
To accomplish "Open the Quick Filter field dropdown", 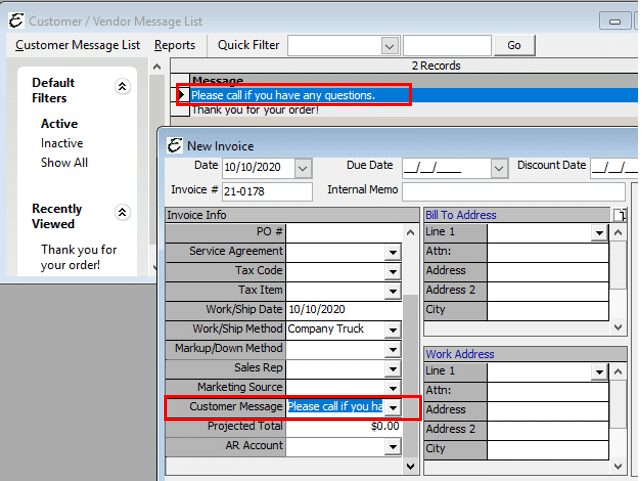I will [390, 46].
